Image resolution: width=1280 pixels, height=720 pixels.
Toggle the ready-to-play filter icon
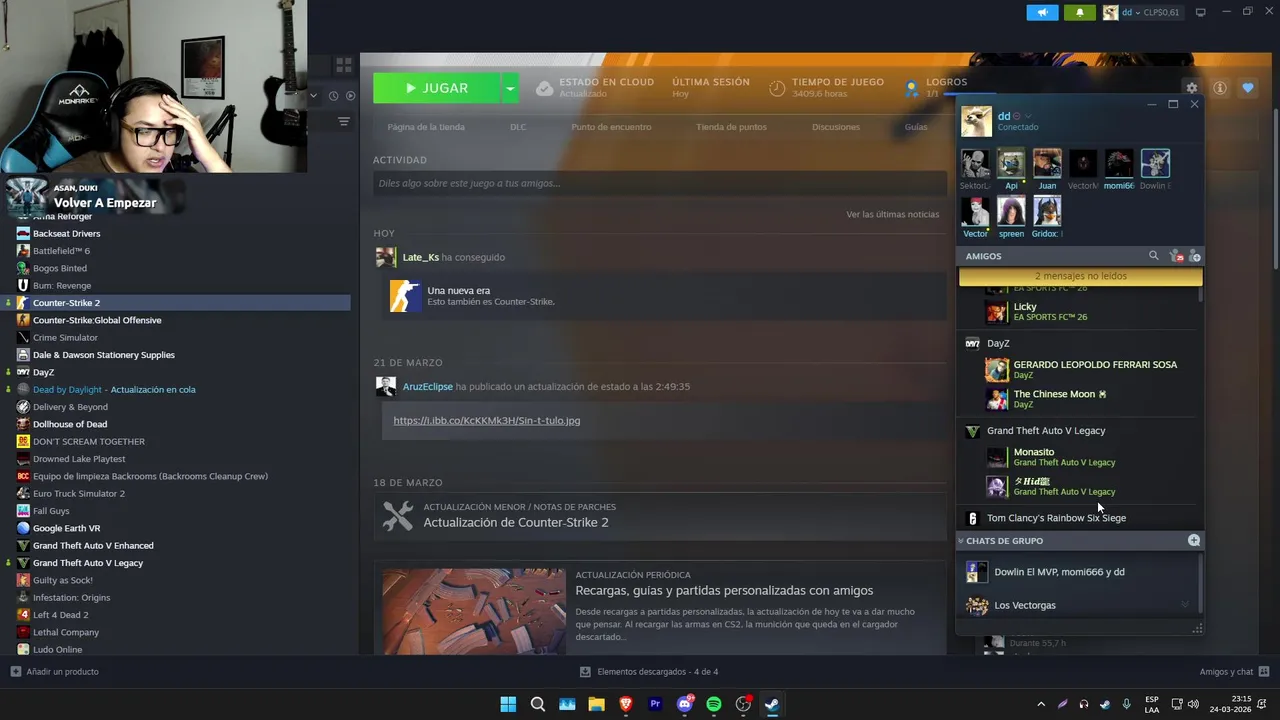click(x=350, y=96)
